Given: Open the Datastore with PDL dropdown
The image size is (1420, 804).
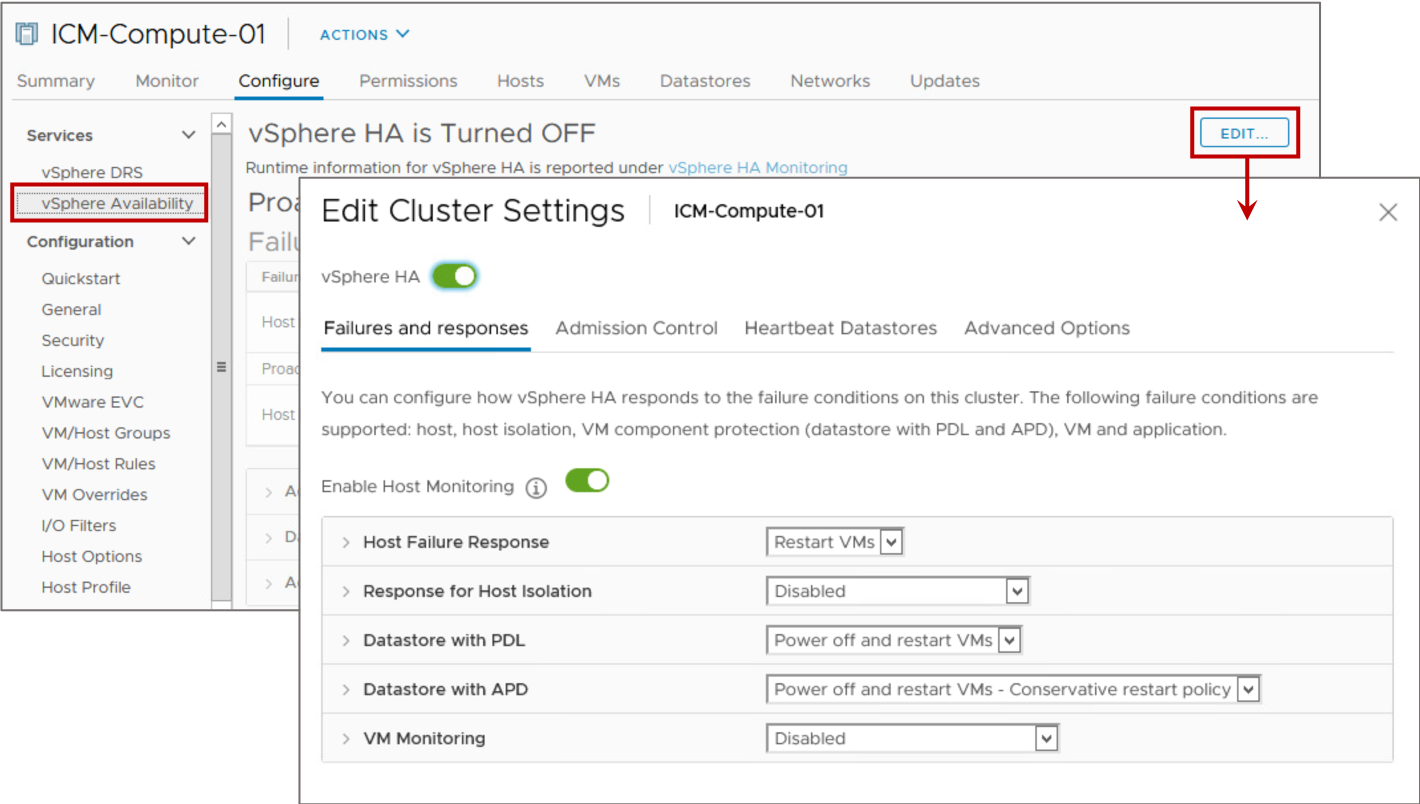Looking at the screenshot, I should click(x=894, y=640).
